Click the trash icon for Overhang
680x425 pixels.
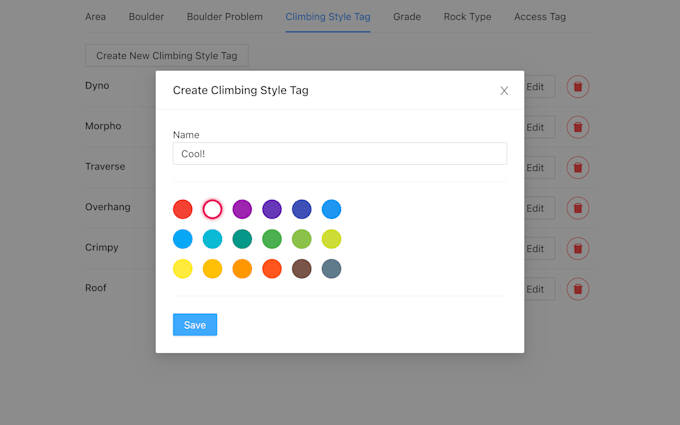578,208
